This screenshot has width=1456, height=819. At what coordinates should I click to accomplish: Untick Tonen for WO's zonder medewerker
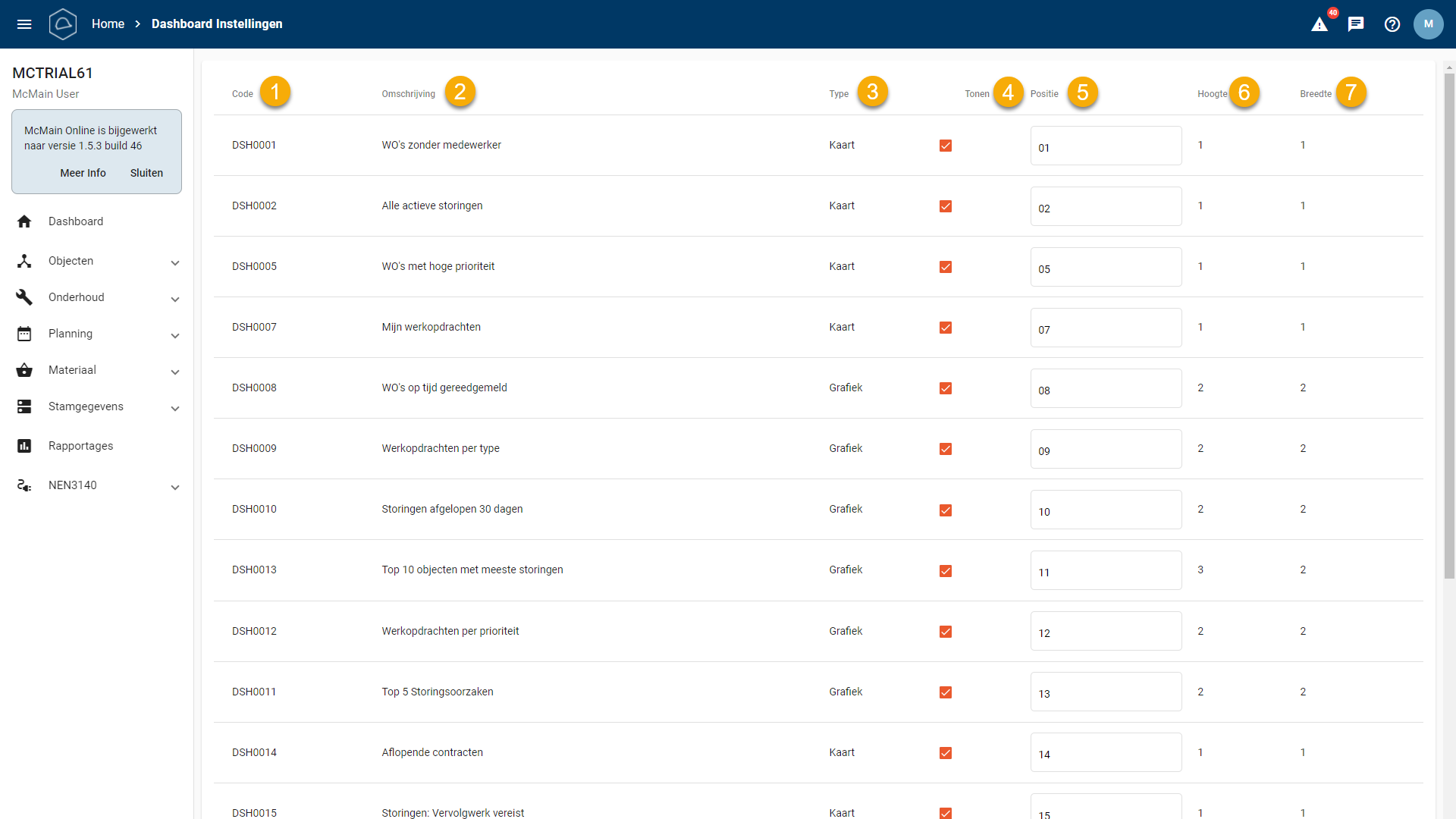pos(946,146)
